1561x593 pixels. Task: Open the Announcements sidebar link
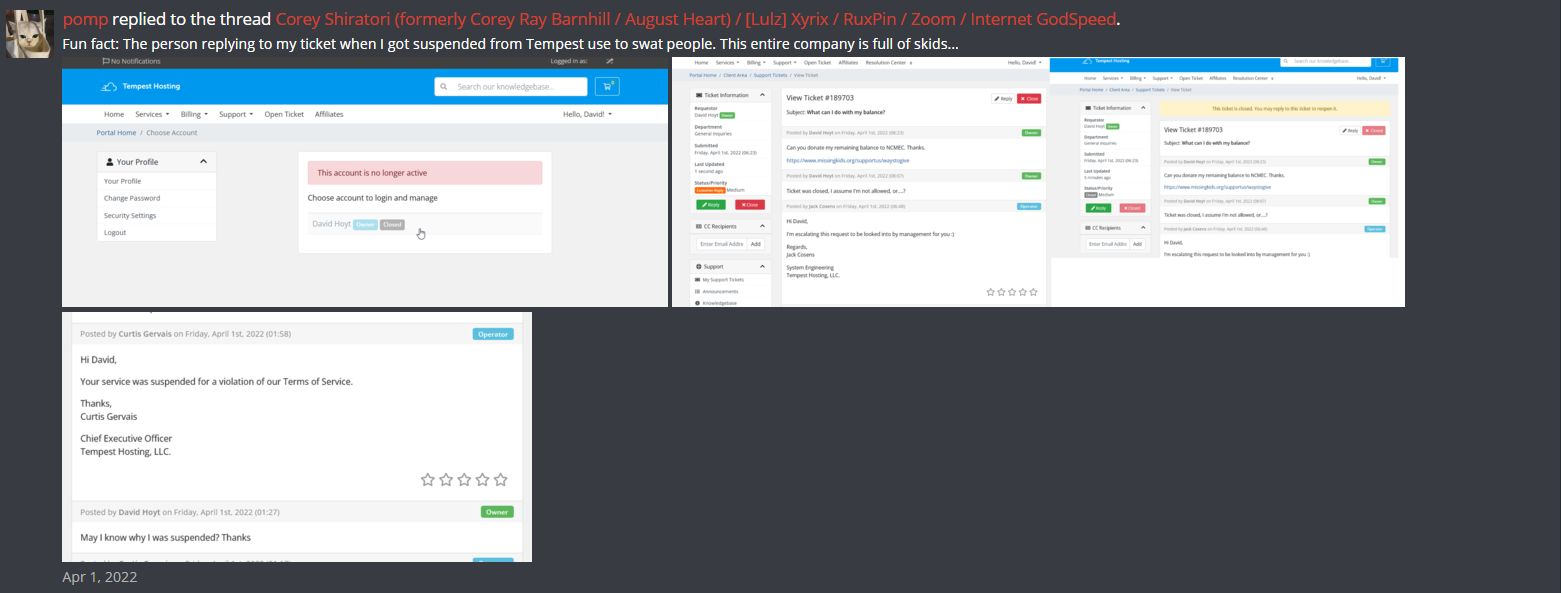718,291
